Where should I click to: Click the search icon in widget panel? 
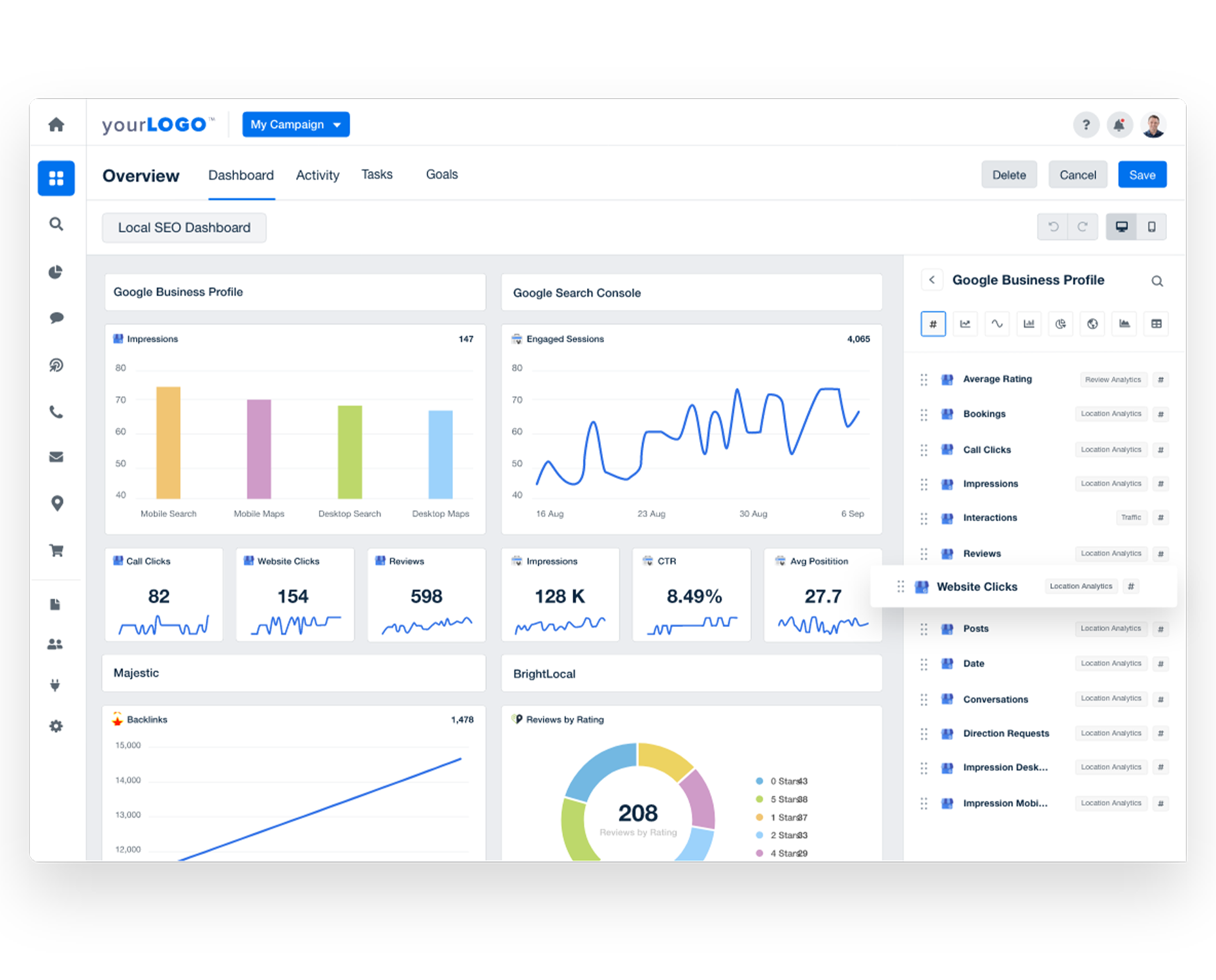point(1157,281)
